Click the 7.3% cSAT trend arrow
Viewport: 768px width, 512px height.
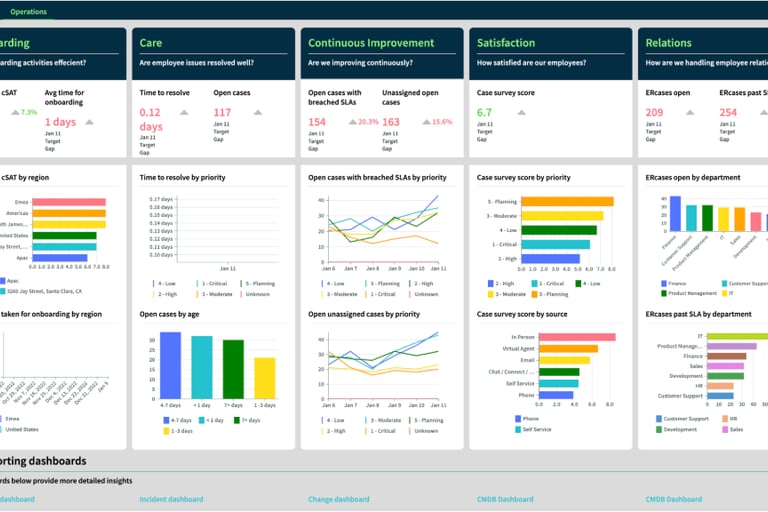click(16, 113)
